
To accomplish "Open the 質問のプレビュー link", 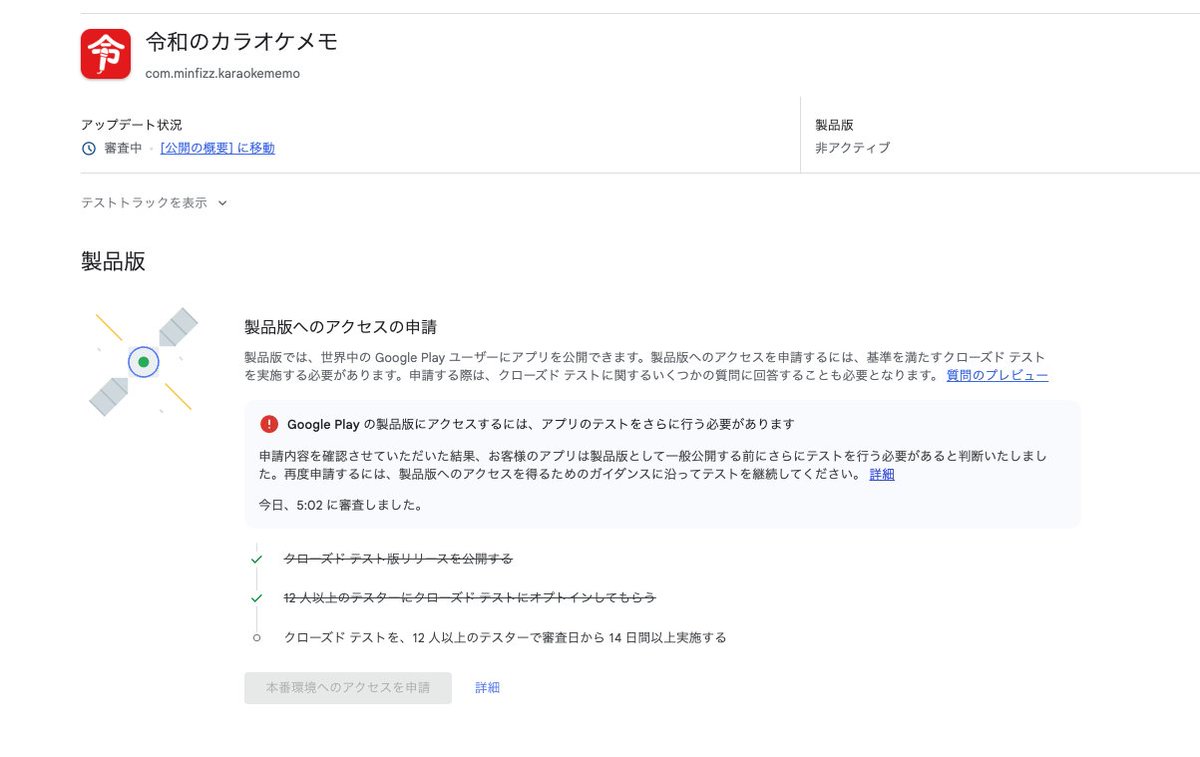I will coord(997,375).
